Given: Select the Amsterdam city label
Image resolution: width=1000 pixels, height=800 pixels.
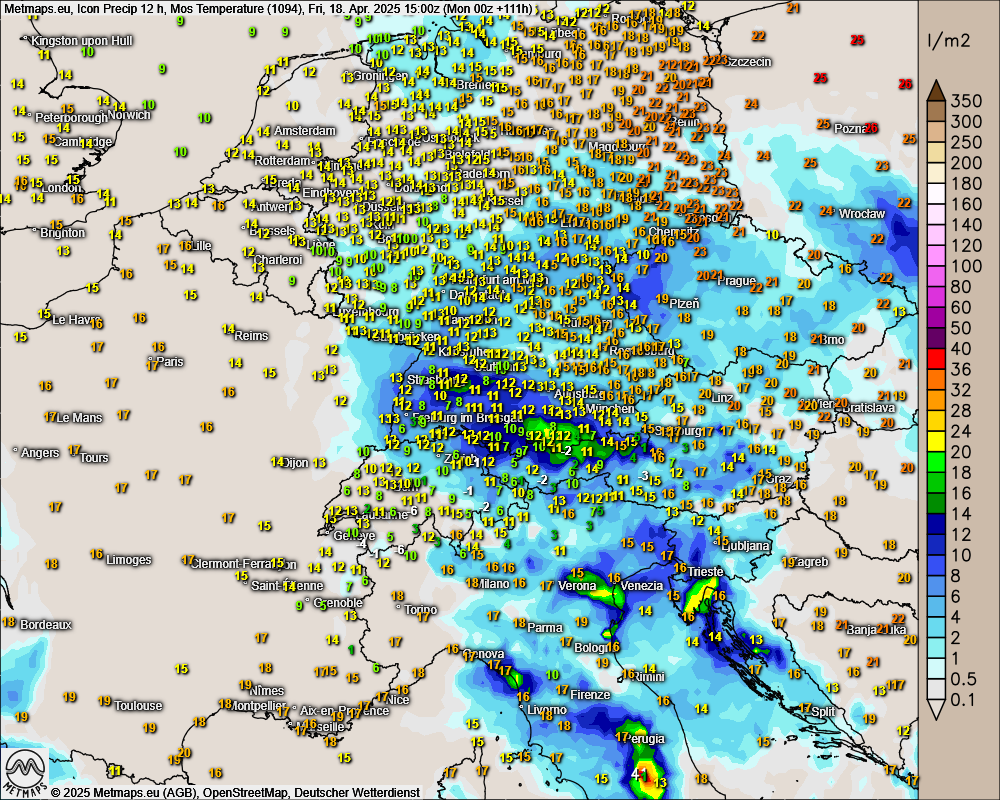Looking at the screenshot, I should (x=305, y=131).
